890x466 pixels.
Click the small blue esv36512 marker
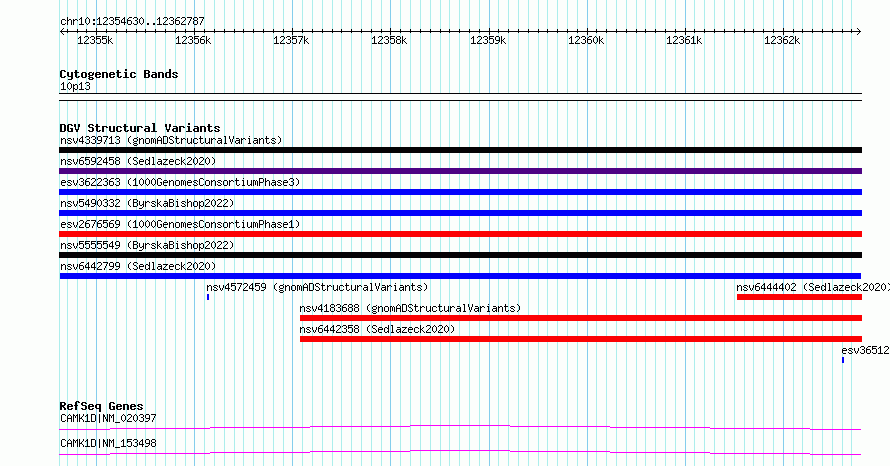843,360
